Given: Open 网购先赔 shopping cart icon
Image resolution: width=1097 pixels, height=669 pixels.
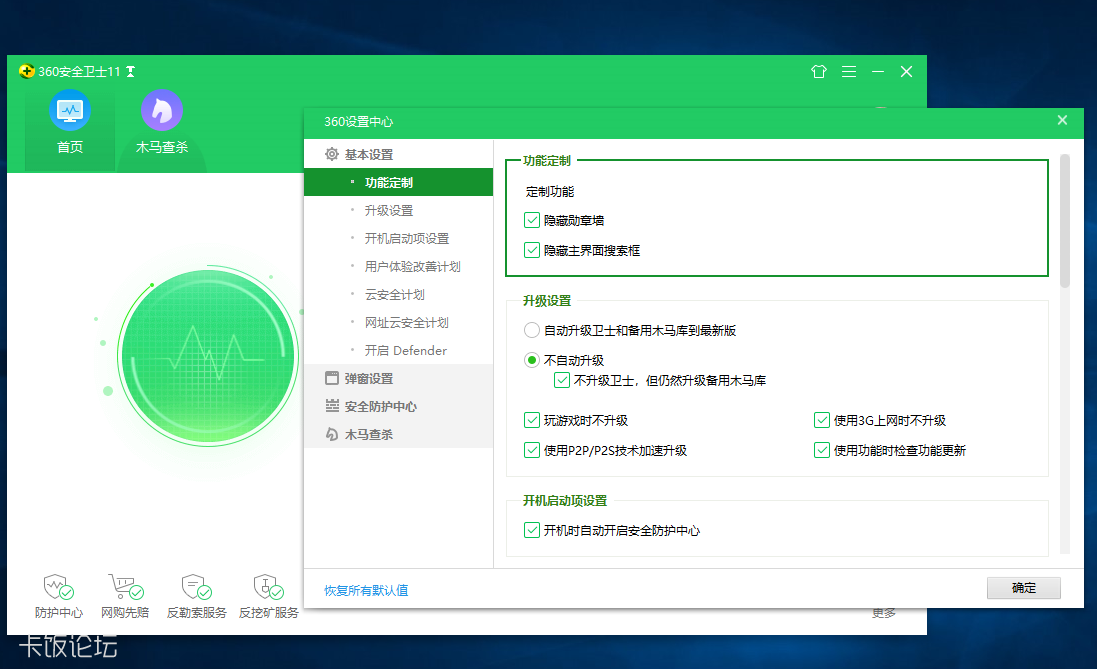Looking at the screenshot, I should (x=125, y=587).
